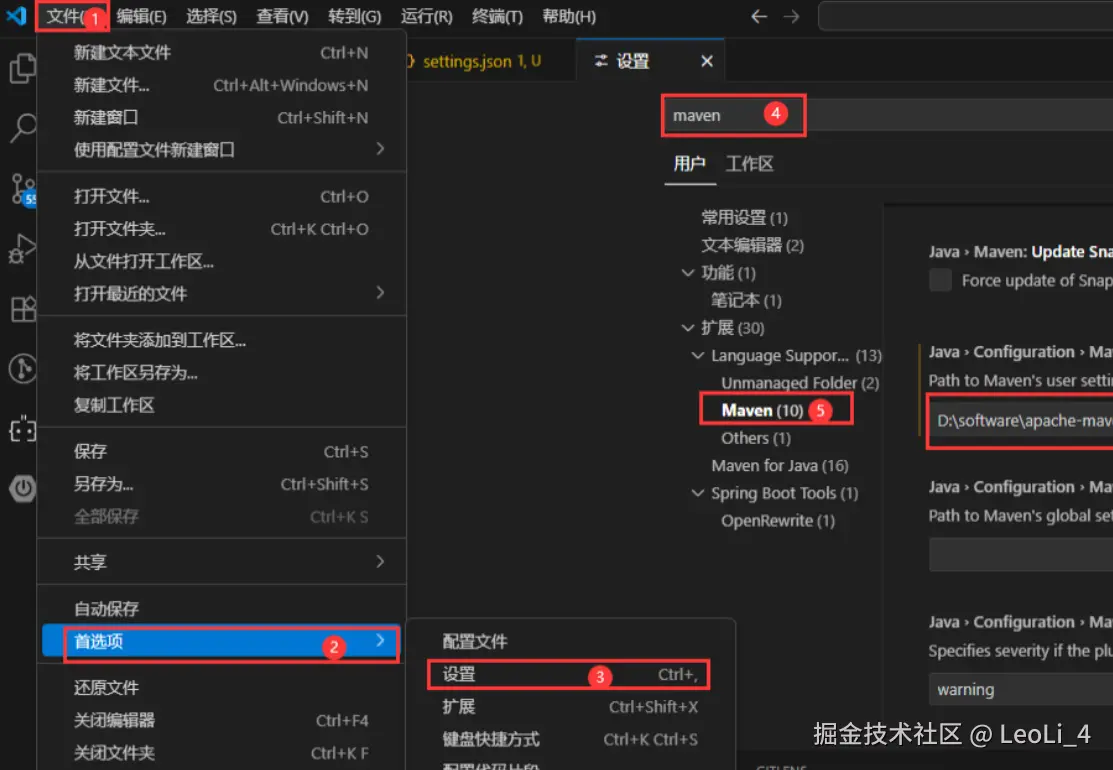The image size is (1113, 770).
Task: Choose 配置文件 in preferences submenu
Action: pos(570,642)
